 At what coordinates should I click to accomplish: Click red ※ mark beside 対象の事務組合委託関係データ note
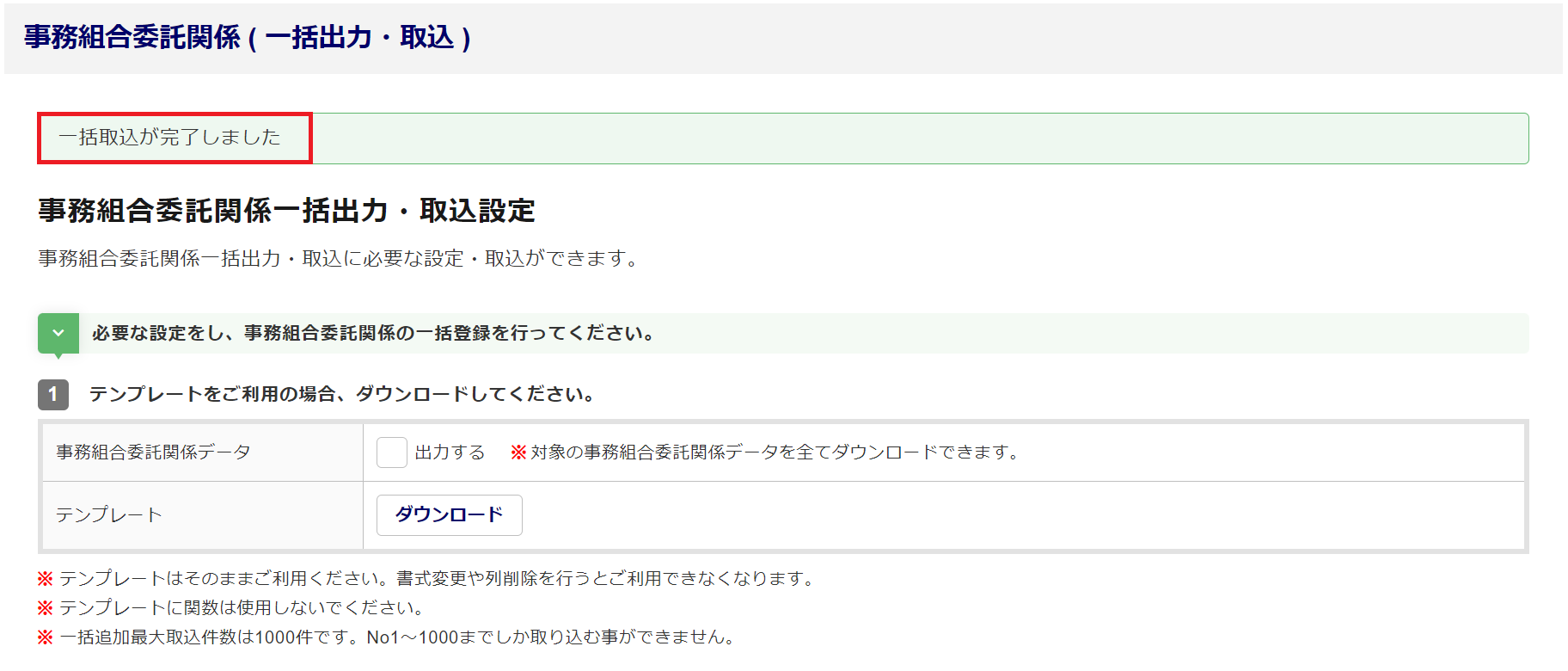518,452
